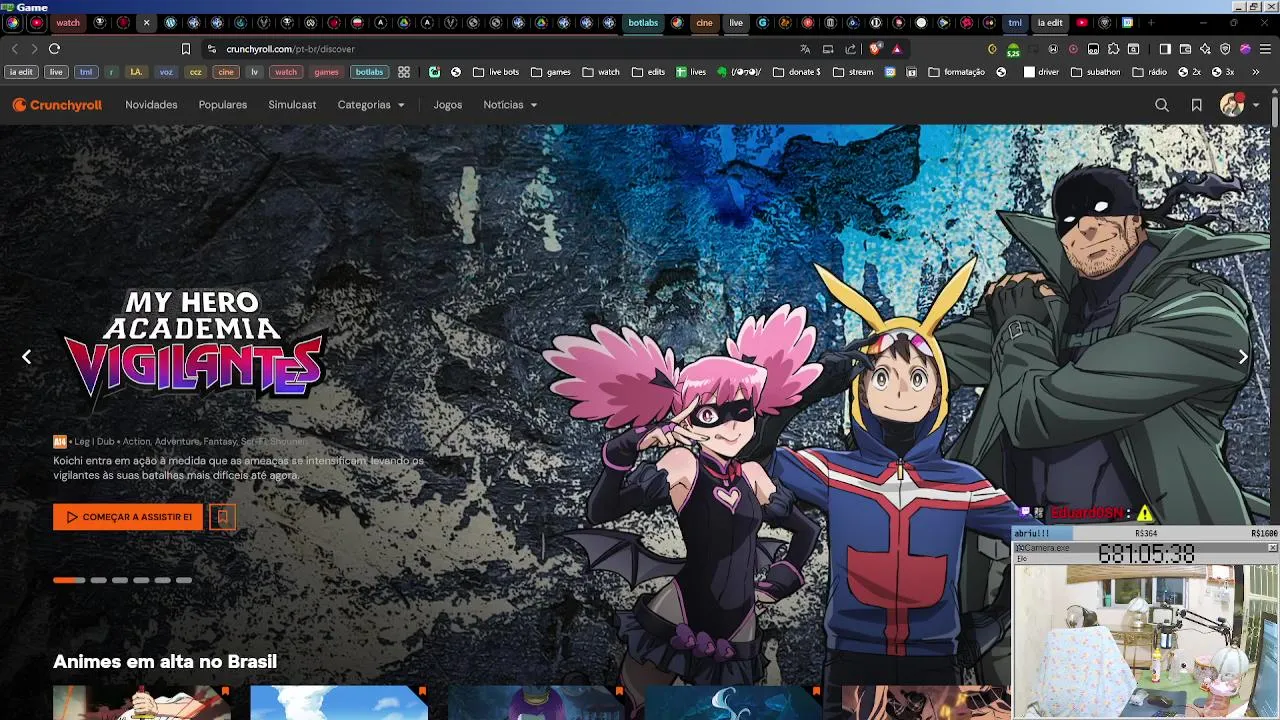Viewport: 1280px width, 720px height.
Task: Click browser back arrow
Action: [x=14, y=49]
